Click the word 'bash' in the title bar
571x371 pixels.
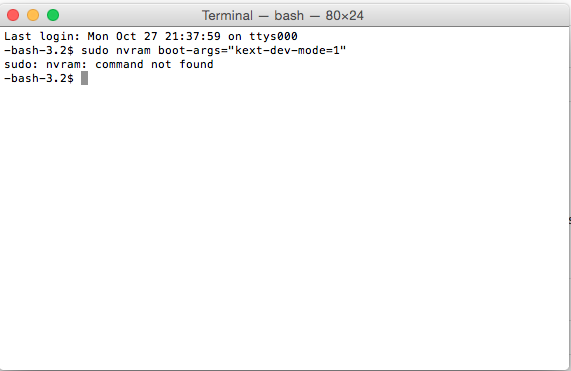coord(289,16)
